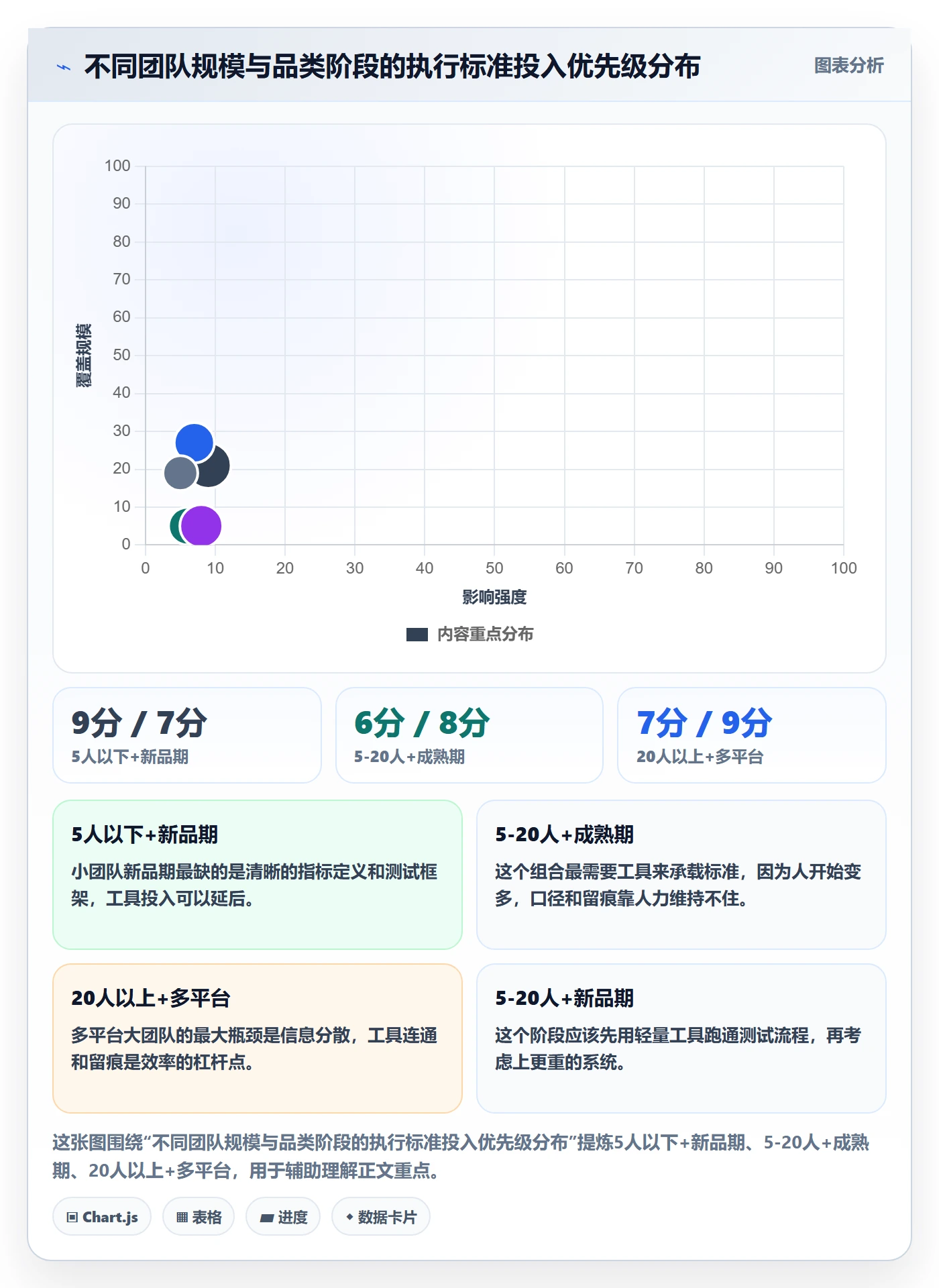The image size is (939, 1288).
Task: Click the 覆盖规模 y-axis title
Action: point(83,356)
